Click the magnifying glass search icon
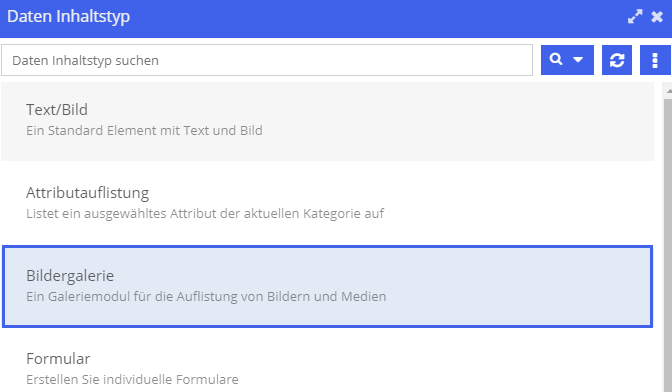Screen dimensions: 672x392 [556, 59]
